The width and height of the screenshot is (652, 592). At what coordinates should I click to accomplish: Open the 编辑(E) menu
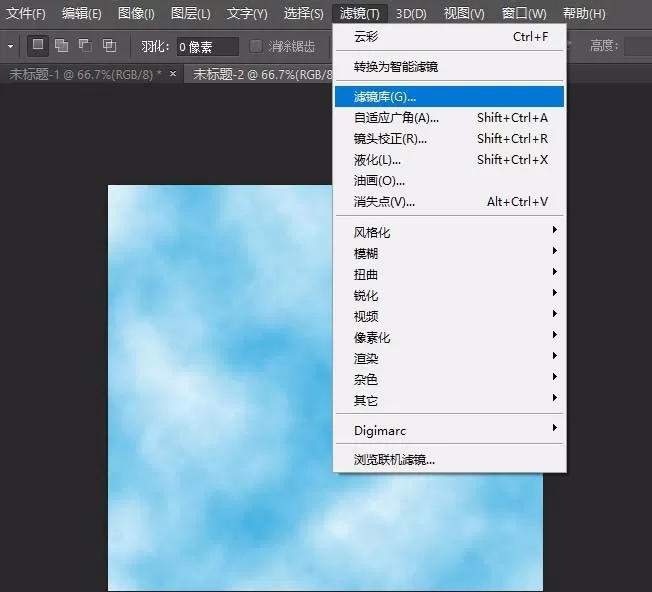pos(82,13)
